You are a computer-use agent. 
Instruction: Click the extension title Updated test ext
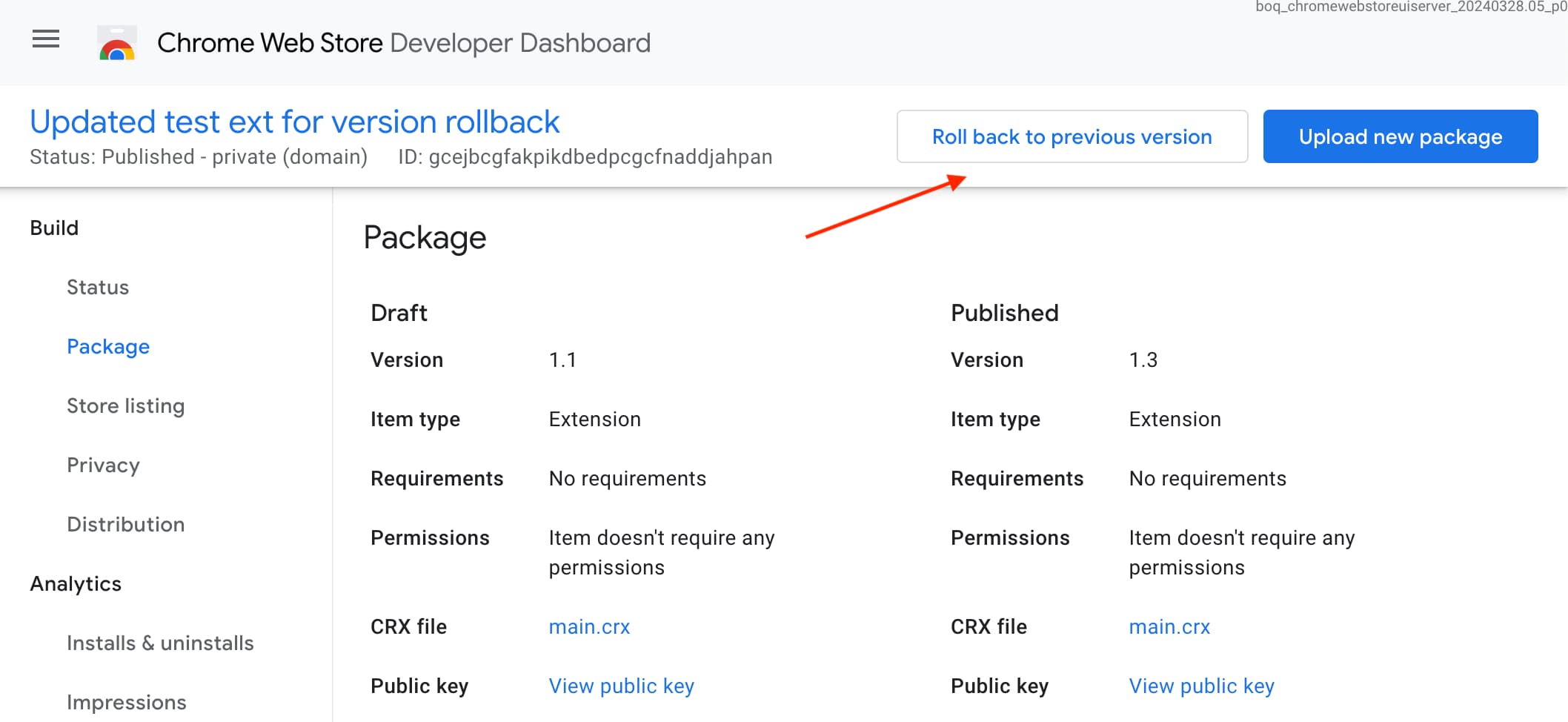[x=294, y=122]
